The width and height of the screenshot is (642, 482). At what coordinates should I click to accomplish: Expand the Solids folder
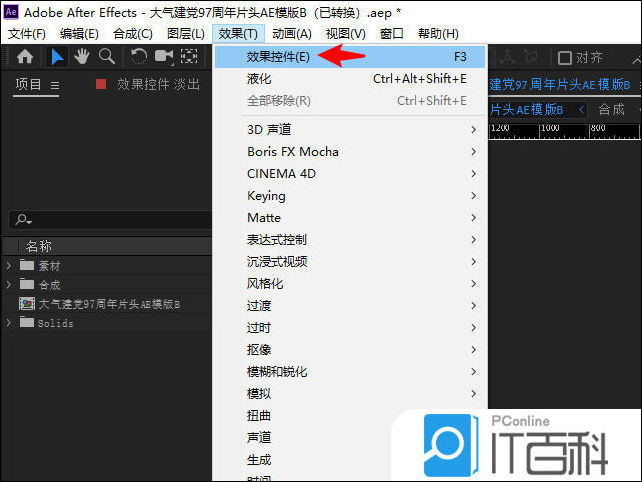(9, 323)
